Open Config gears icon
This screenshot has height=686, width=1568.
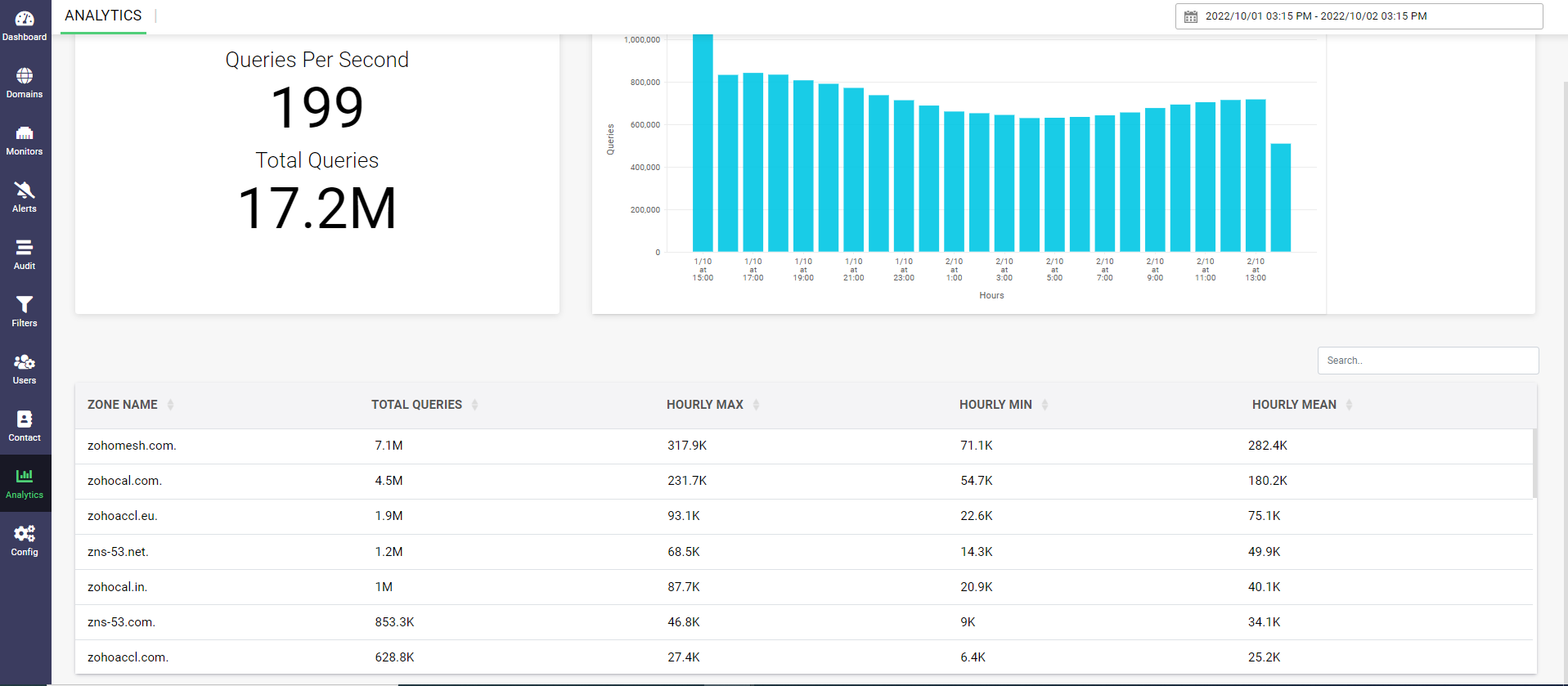pos(25,534)
